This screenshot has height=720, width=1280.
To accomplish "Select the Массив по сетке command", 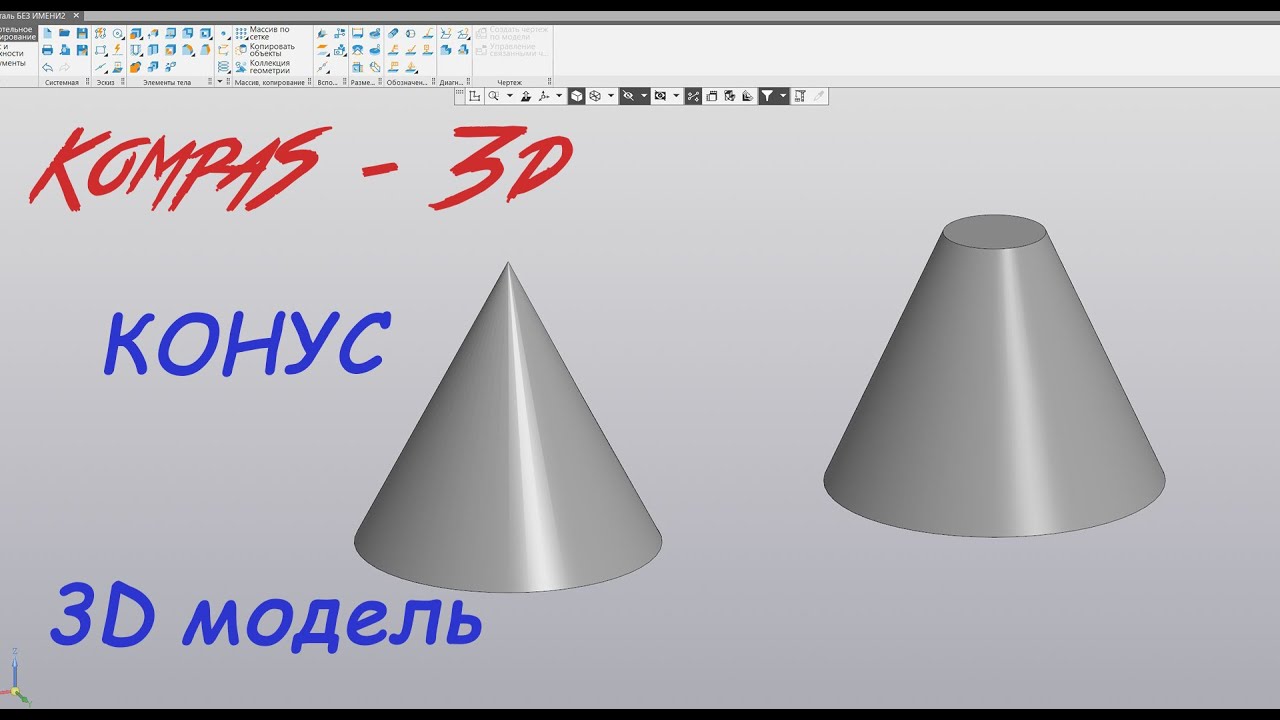I will pos(263,33).
